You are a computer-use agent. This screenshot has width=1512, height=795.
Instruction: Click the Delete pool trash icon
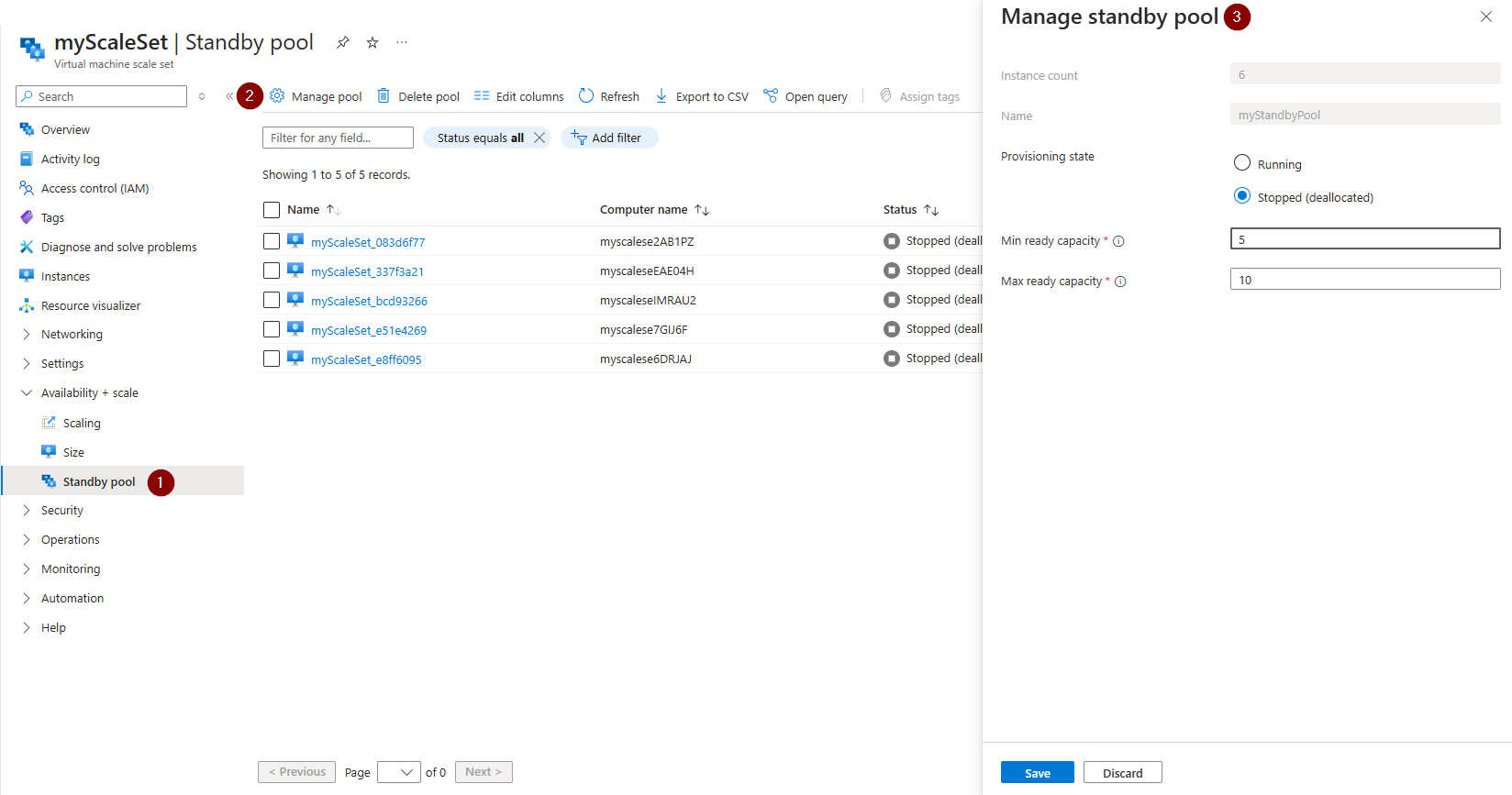(x=384, y=95)
